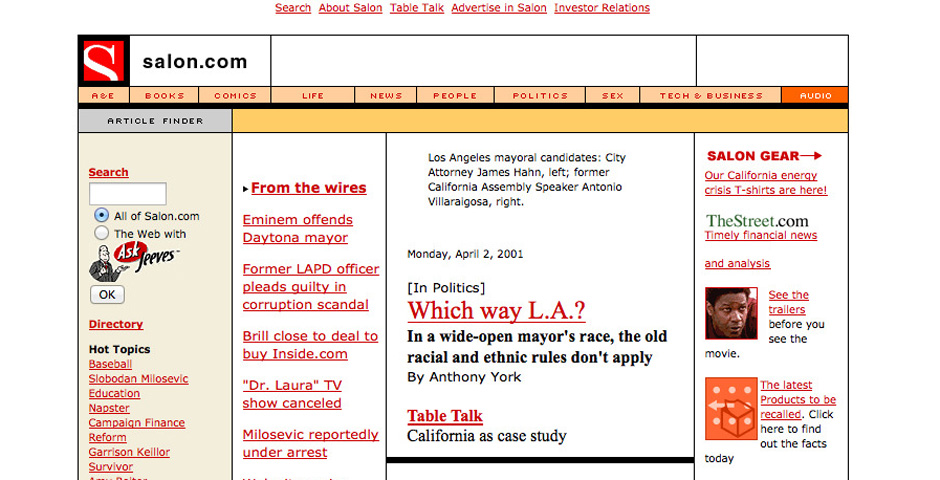Click the Ask Jeeves logo
940x480 pixels.
134,262
